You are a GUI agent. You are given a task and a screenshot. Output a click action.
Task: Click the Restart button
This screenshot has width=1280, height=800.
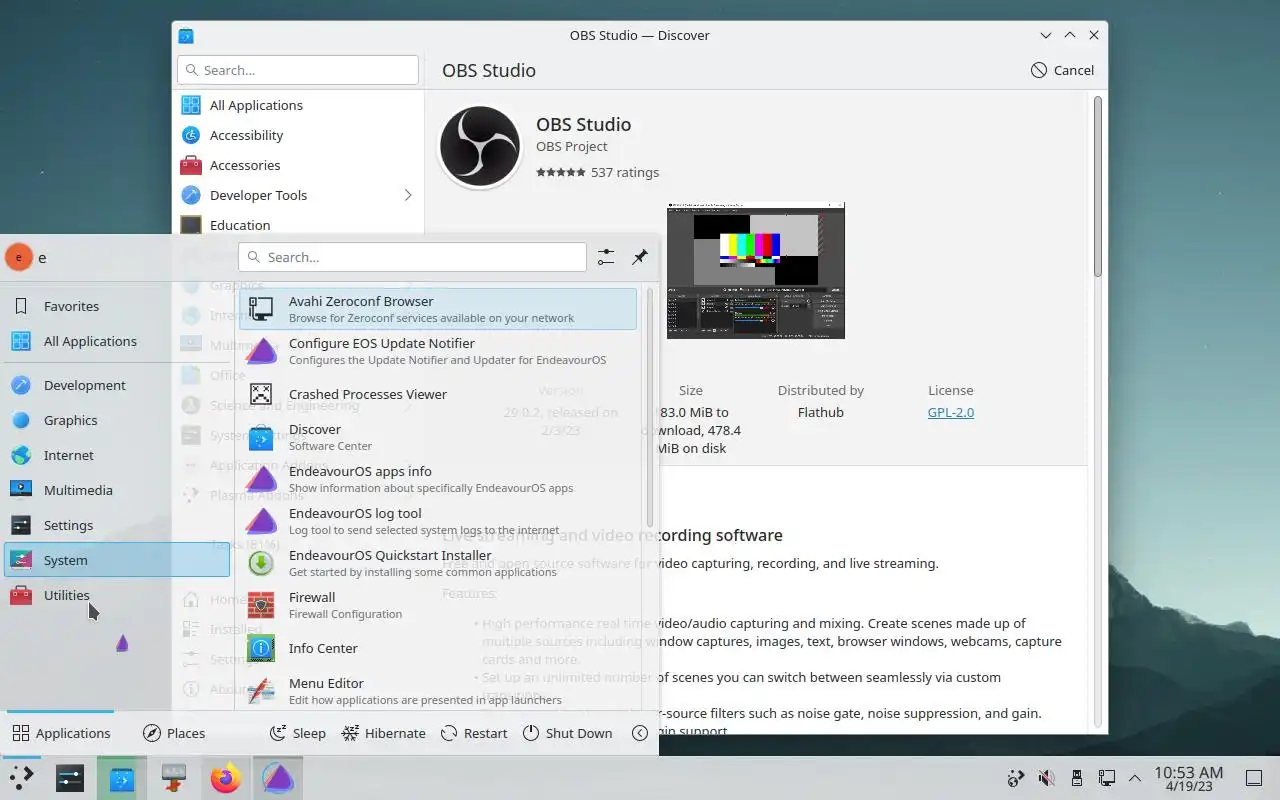coord(474,733)
